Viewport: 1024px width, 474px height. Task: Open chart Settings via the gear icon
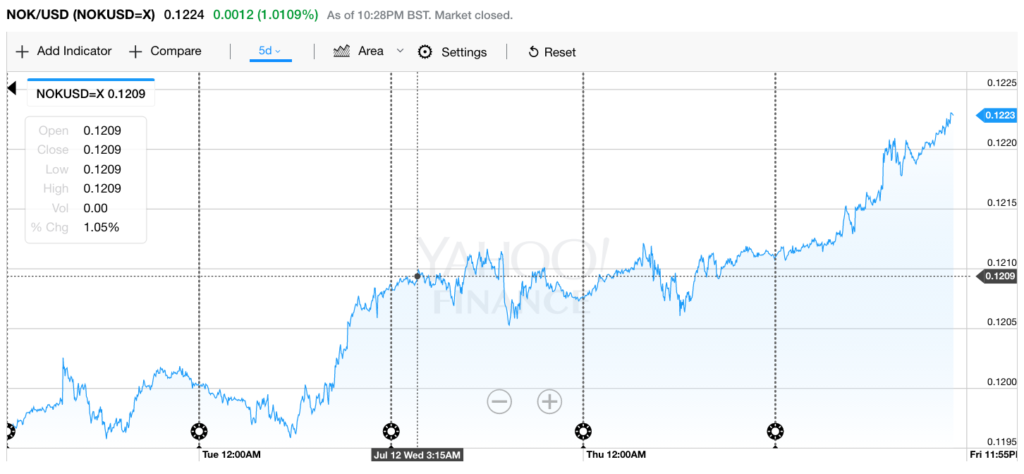(x=425, y=52)
